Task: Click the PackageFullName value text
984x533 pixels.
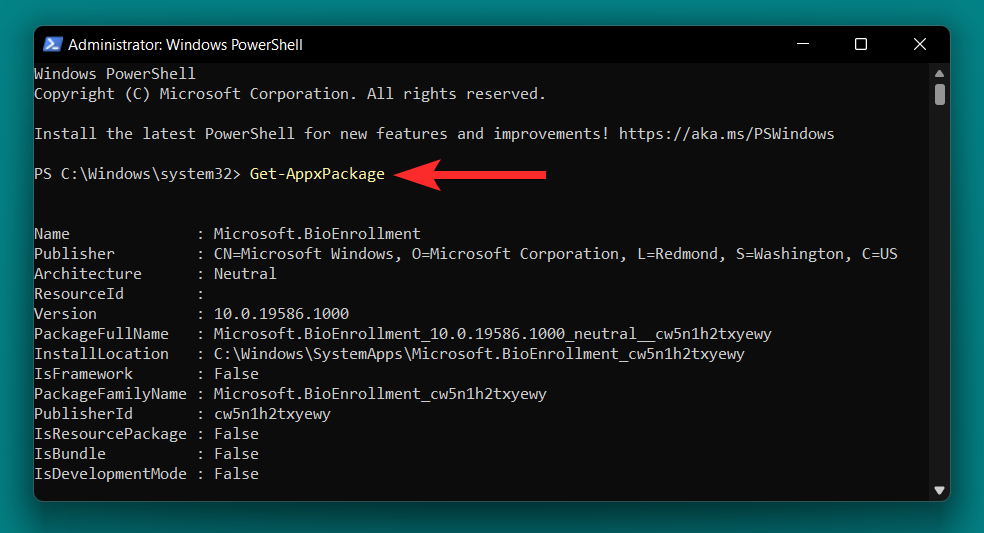Action: pyautogui.click(x=493, y=333)
